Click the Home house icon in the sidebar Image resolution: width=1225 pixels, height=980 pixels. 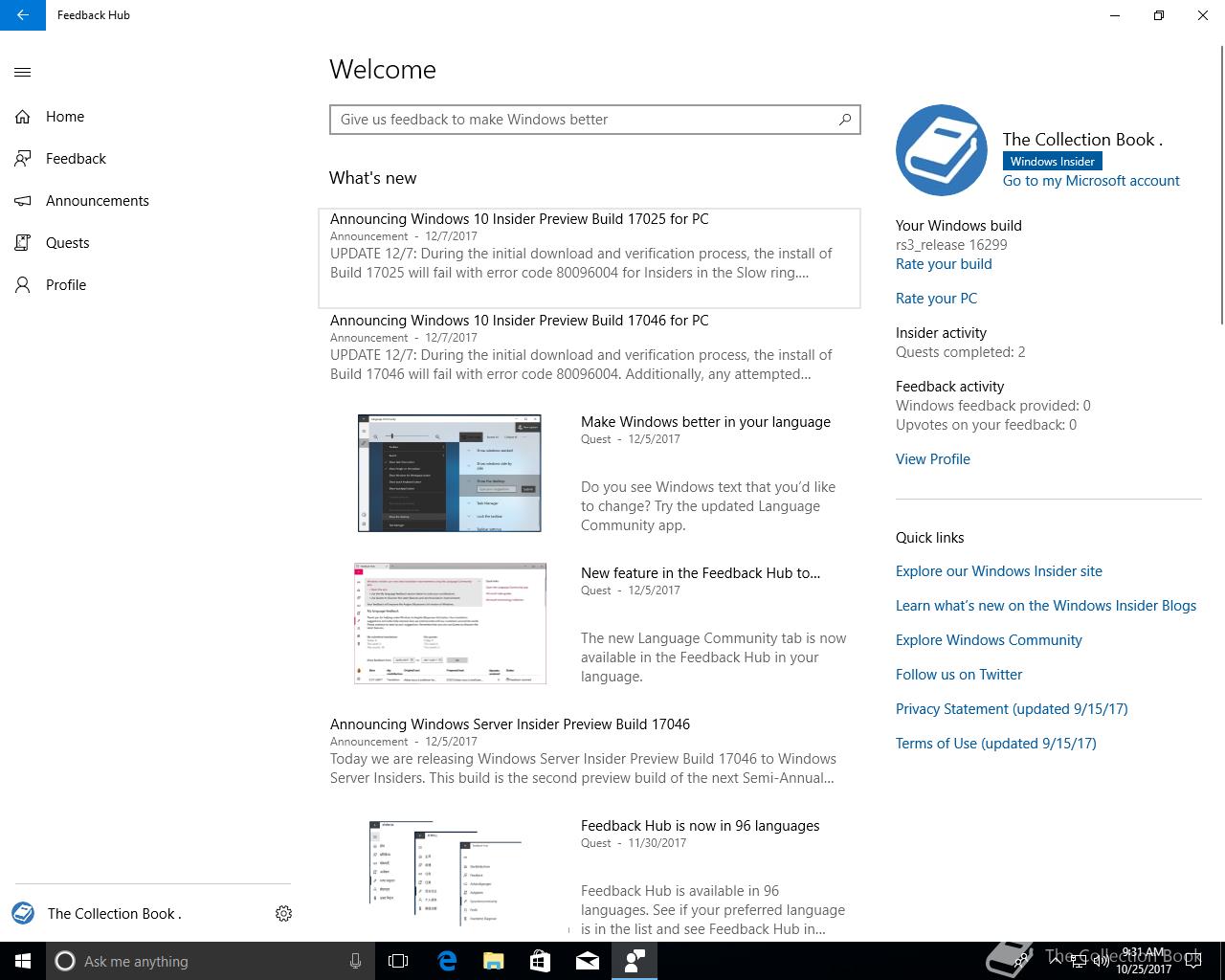tap(23, 117)
